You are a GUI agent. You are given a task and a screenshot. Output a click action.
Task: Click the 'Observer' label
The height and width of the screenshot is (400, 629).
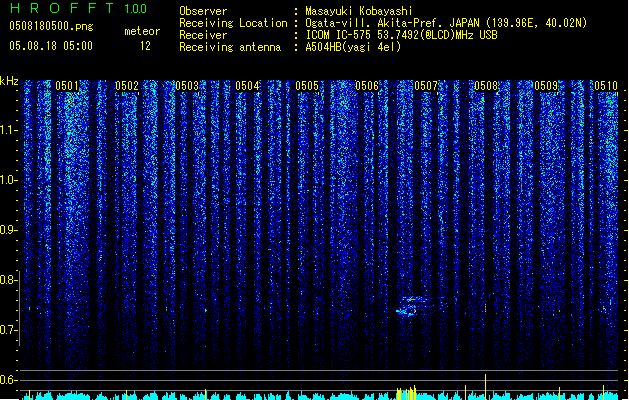[x=203, y=11]
